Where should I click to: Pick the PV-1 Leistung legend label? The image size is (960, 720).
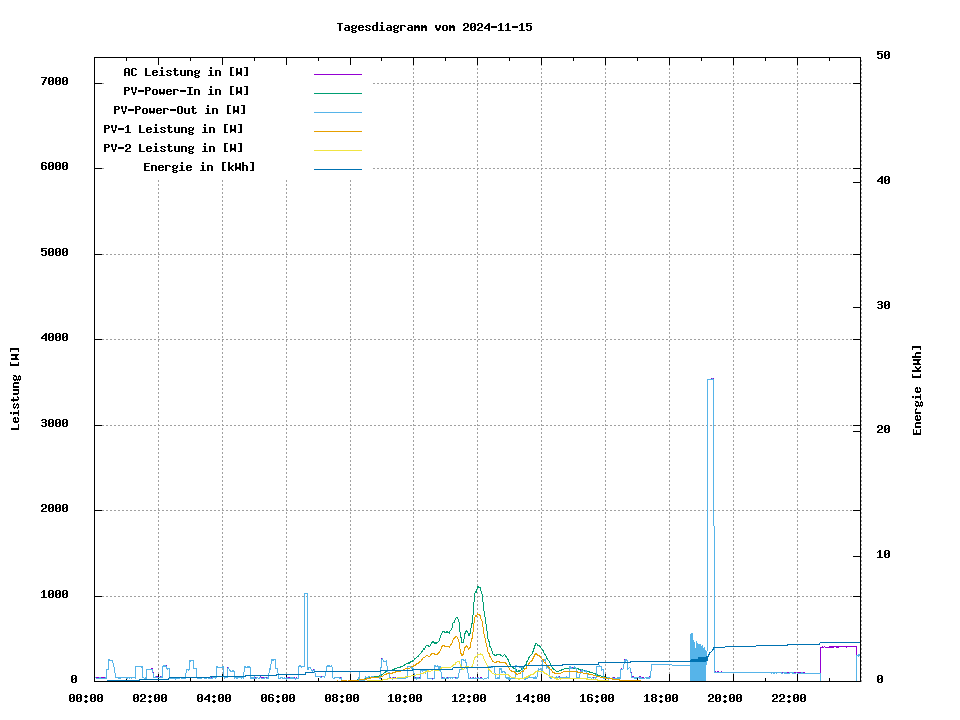[173, 129]
